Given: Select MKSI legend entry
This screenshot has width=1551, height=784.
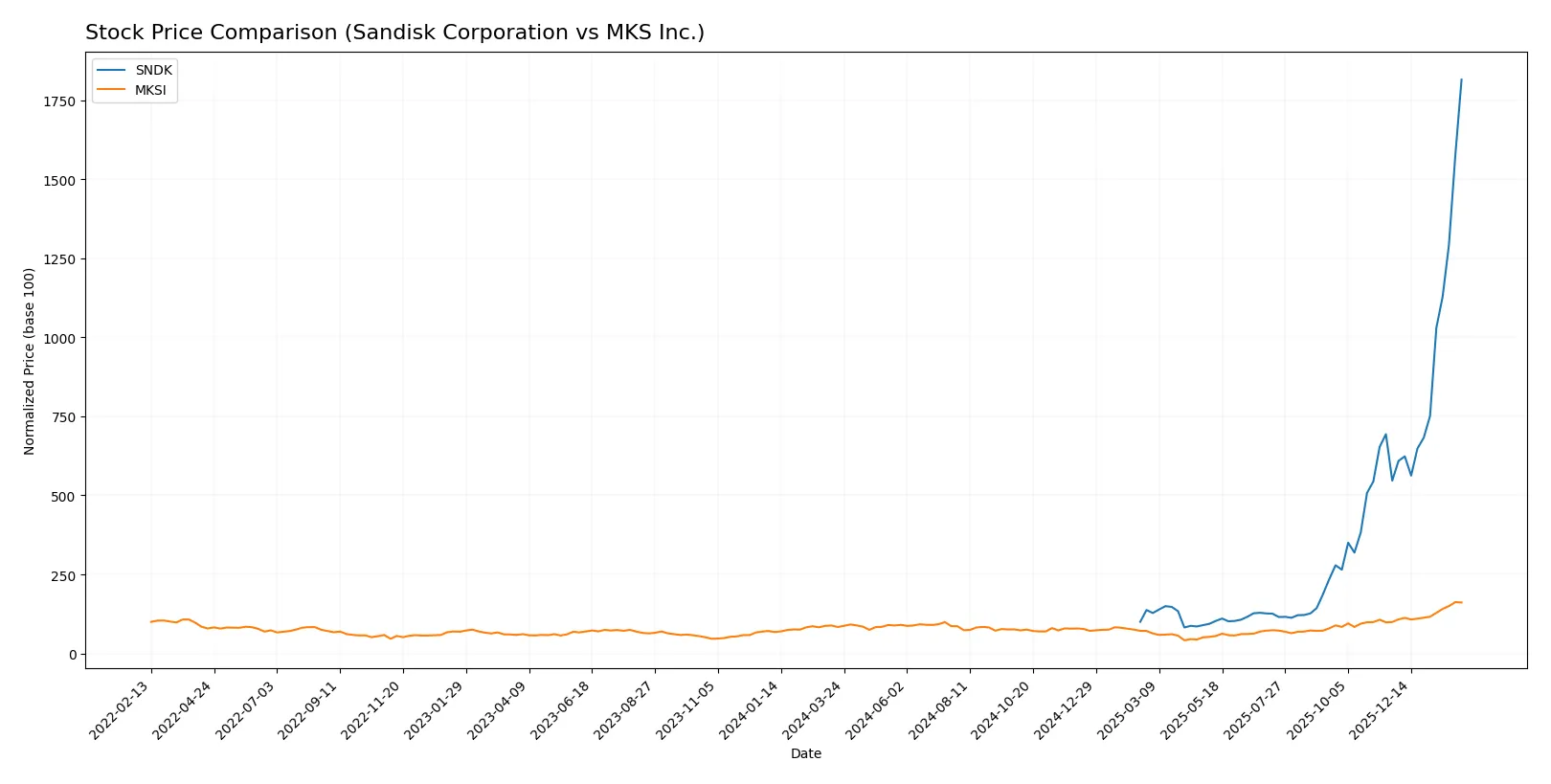Looking at the screenshot, I should [131, 90].
